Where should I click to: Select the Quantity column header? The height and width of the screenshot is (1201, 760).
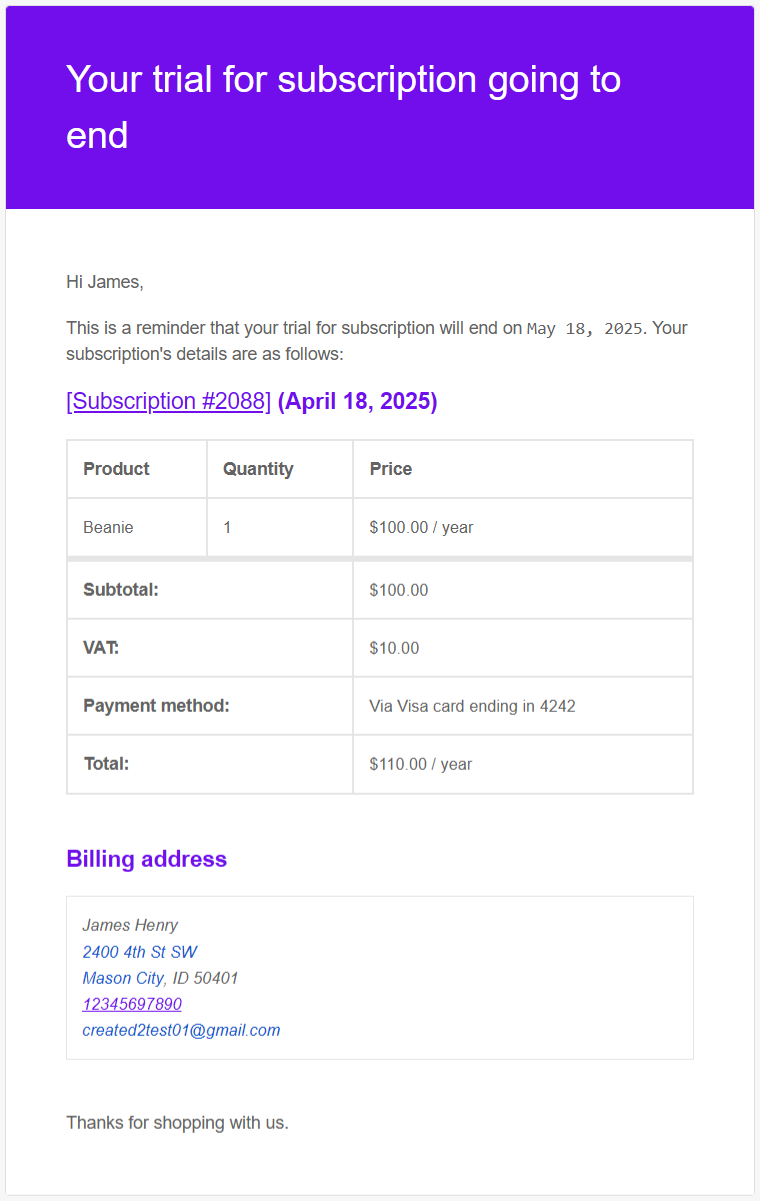click(258, 469)
